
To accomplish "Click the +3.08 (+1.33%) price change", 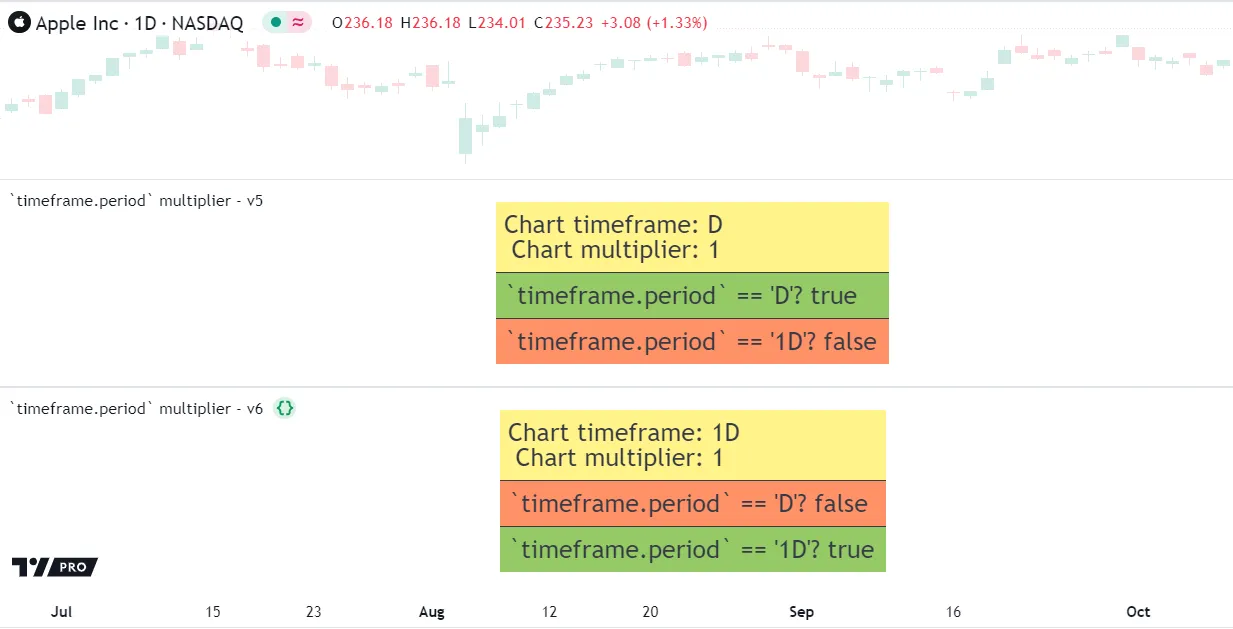I will pos(657,23).
